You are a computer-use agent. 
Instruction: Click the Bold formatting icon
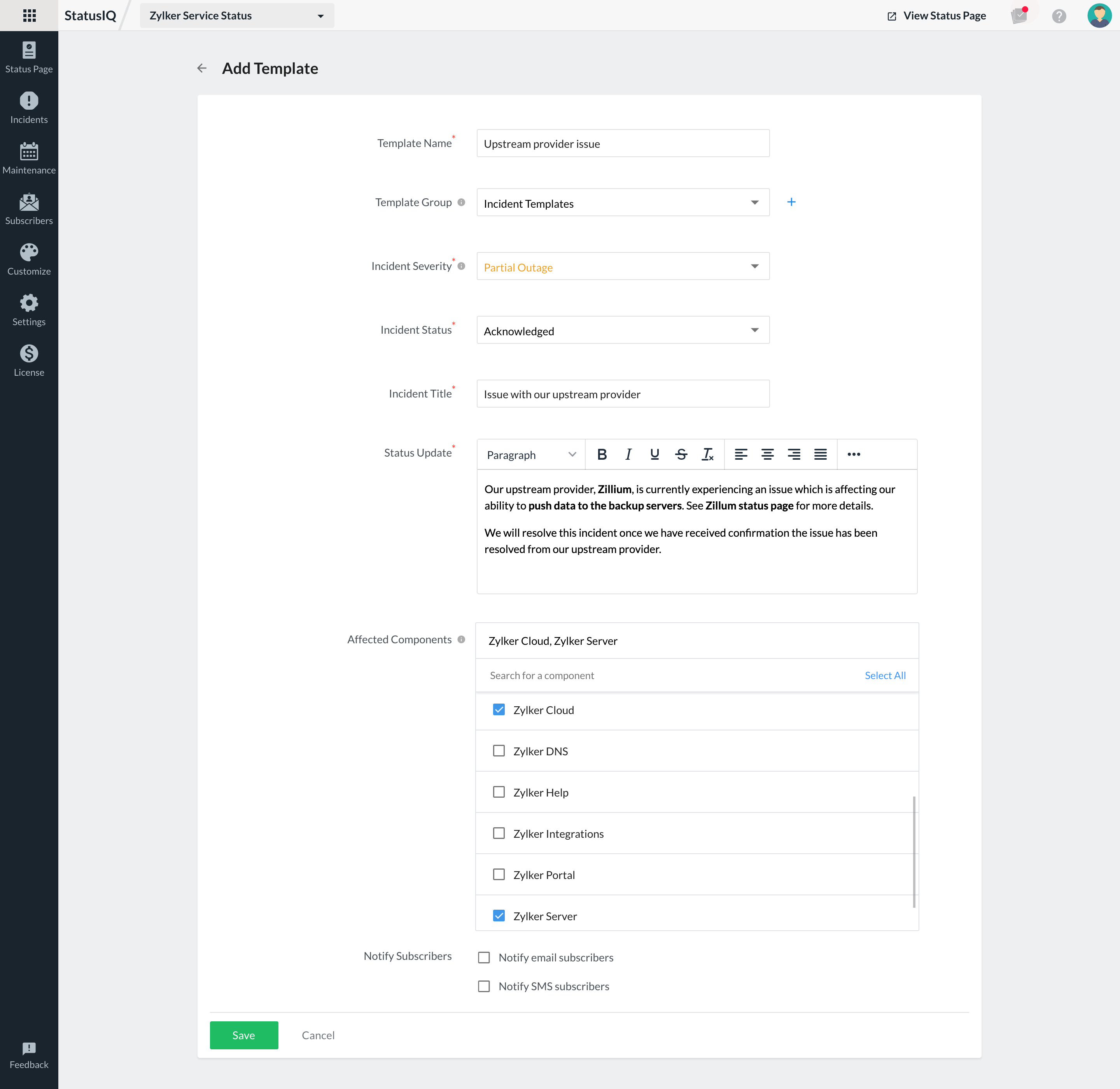[601, 454]
